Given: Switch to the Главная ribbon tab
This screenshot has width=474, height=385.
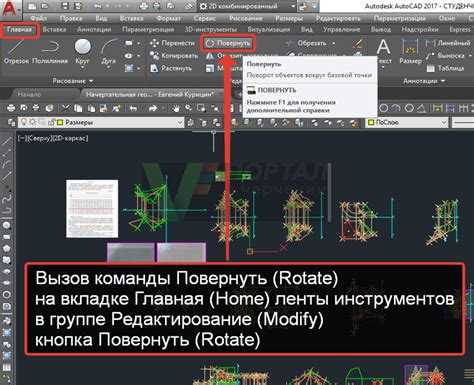Looking at the screenshot, I should pyautogui.click(x=19, y=30).
